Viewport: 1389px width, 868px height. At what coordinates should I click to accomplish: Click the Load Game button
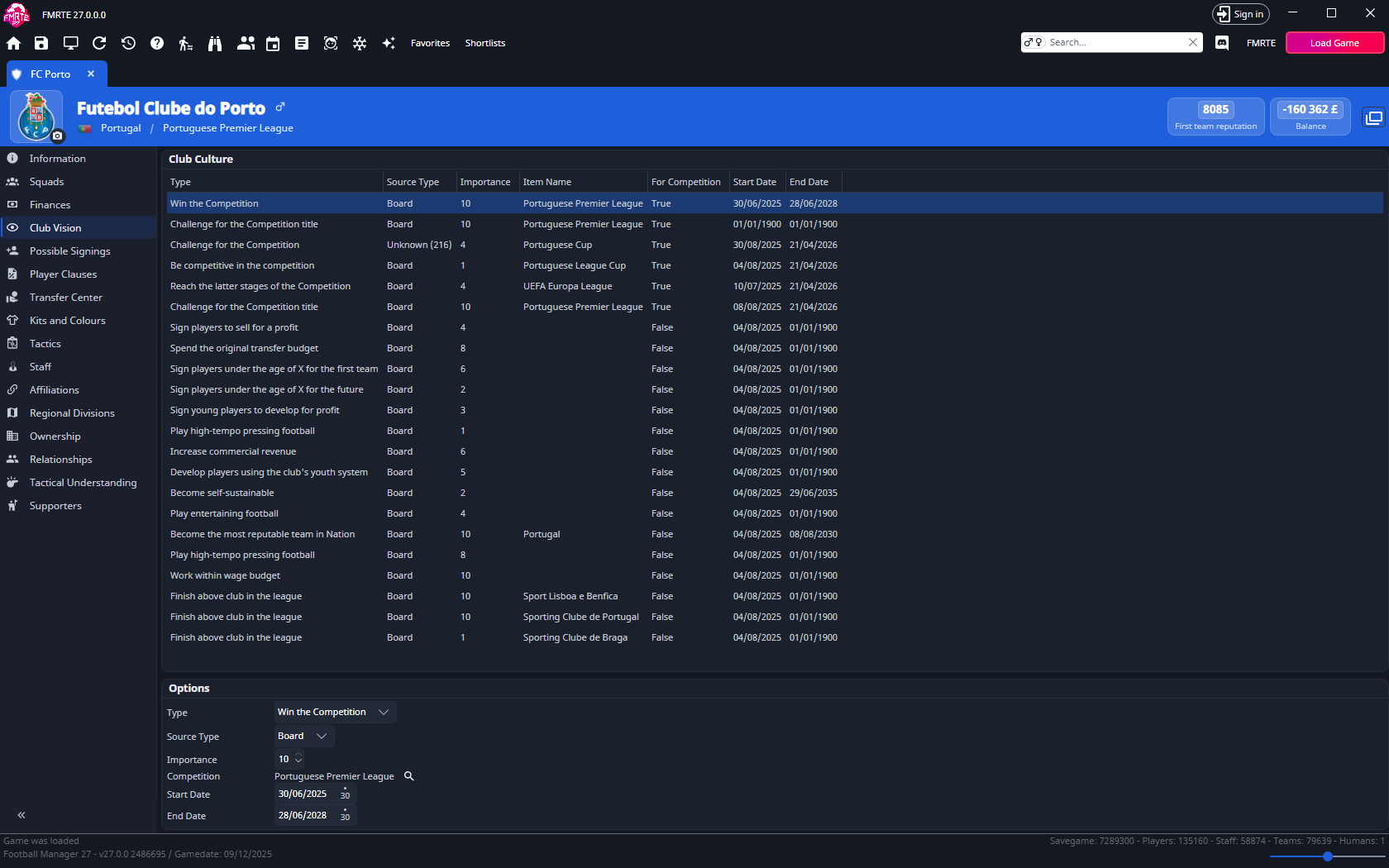[x=1334, y=43]
